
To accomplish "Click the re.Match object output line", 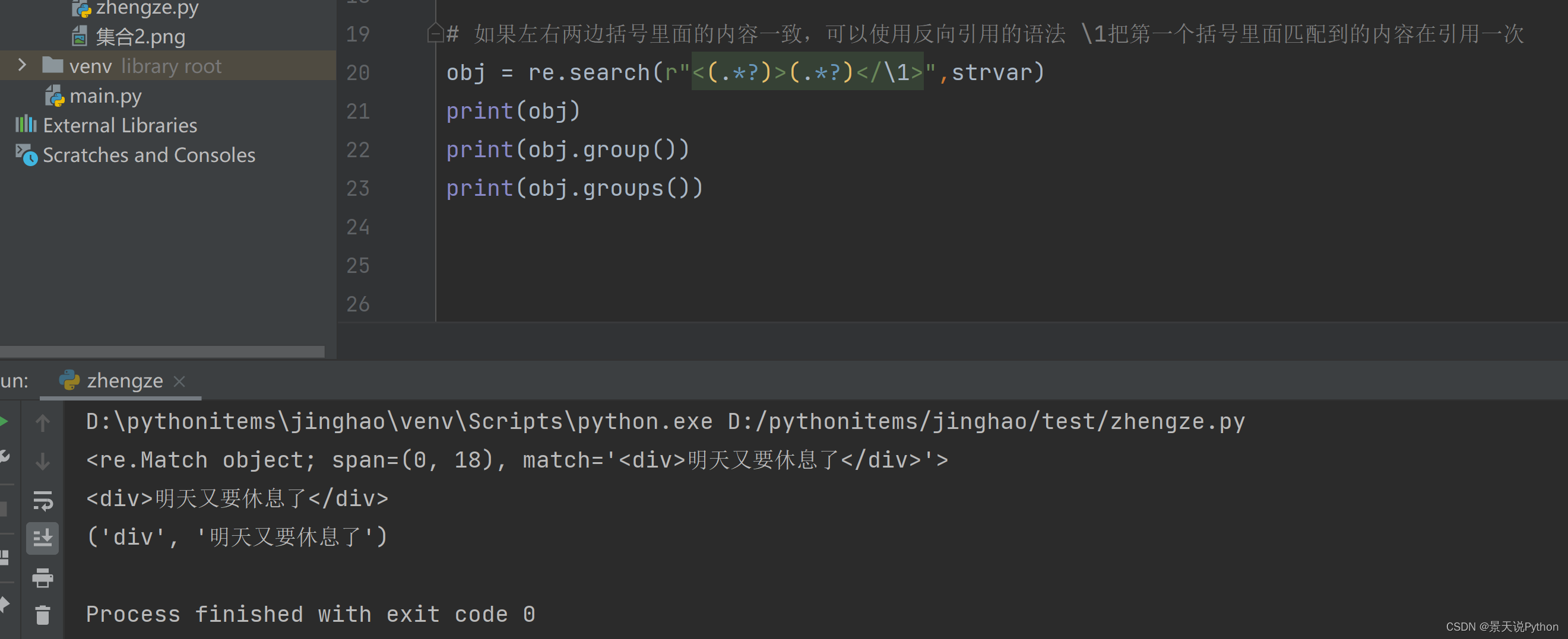I will click(517, 460).
